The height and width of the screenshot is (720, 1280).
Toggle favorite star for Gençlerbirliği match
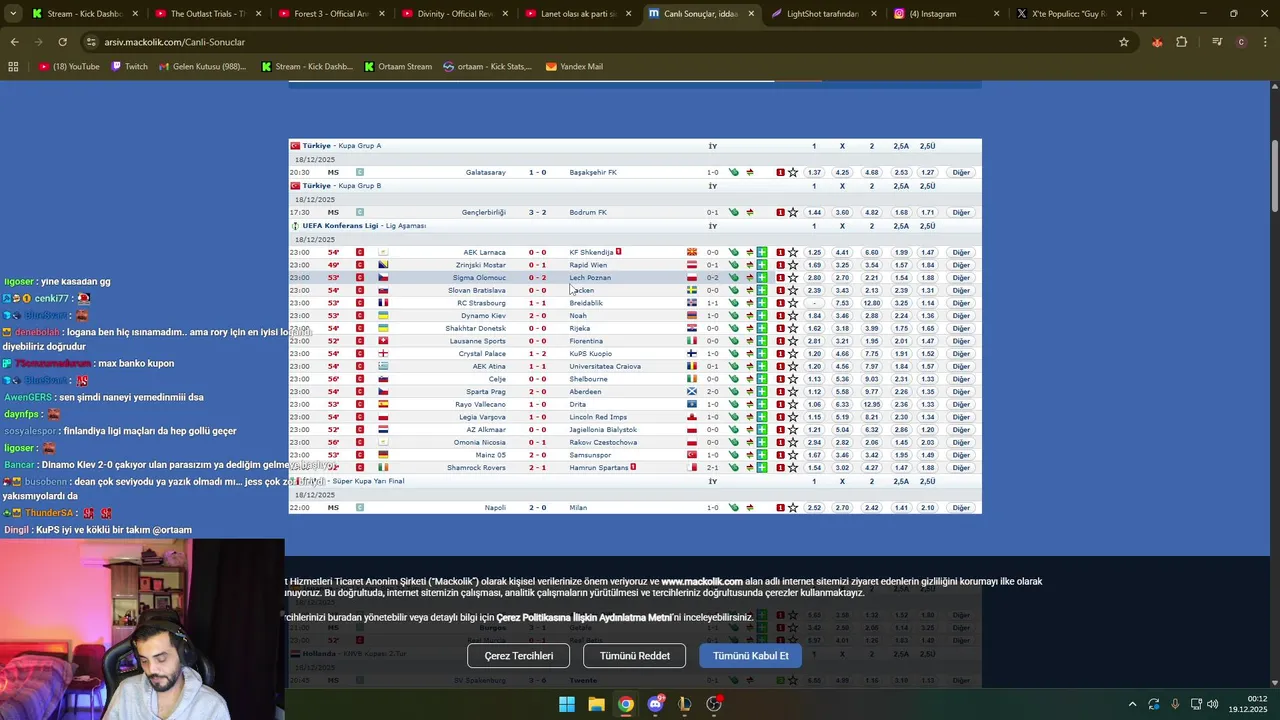click(793, 212)
